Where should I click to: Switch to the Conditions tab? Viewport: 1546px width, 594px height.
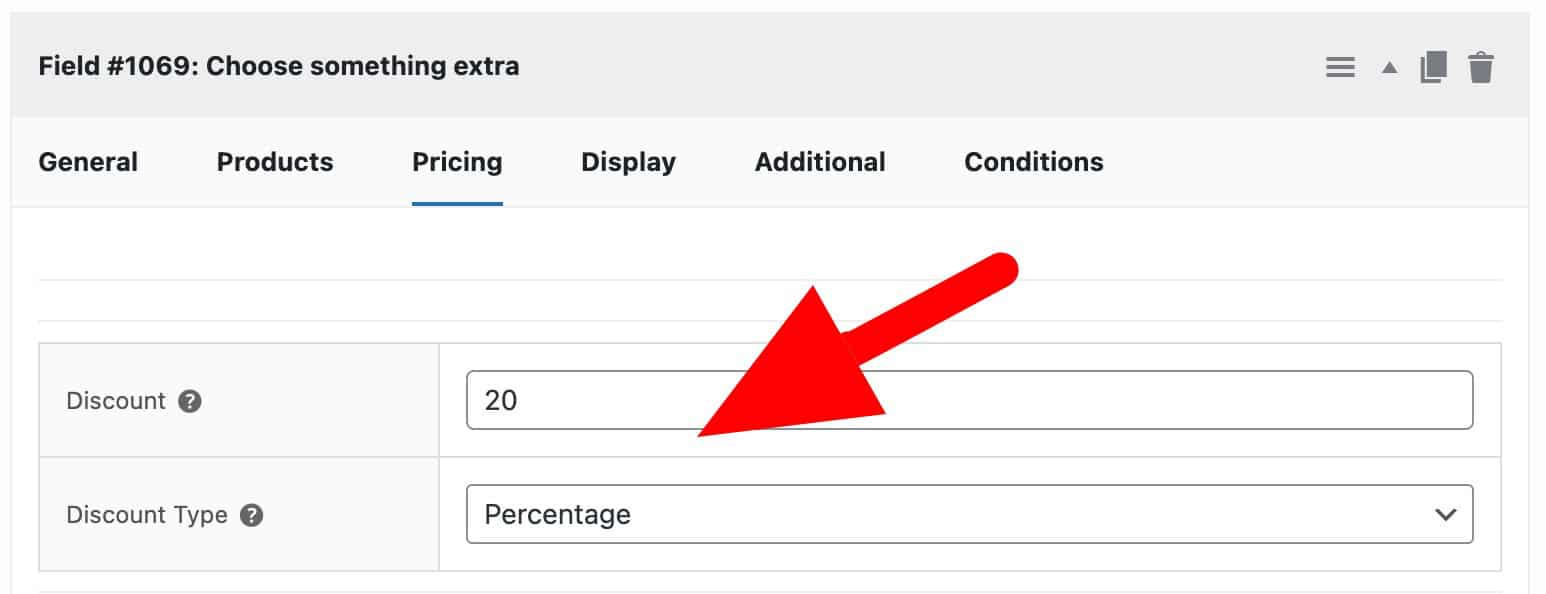coord(1034,162)
